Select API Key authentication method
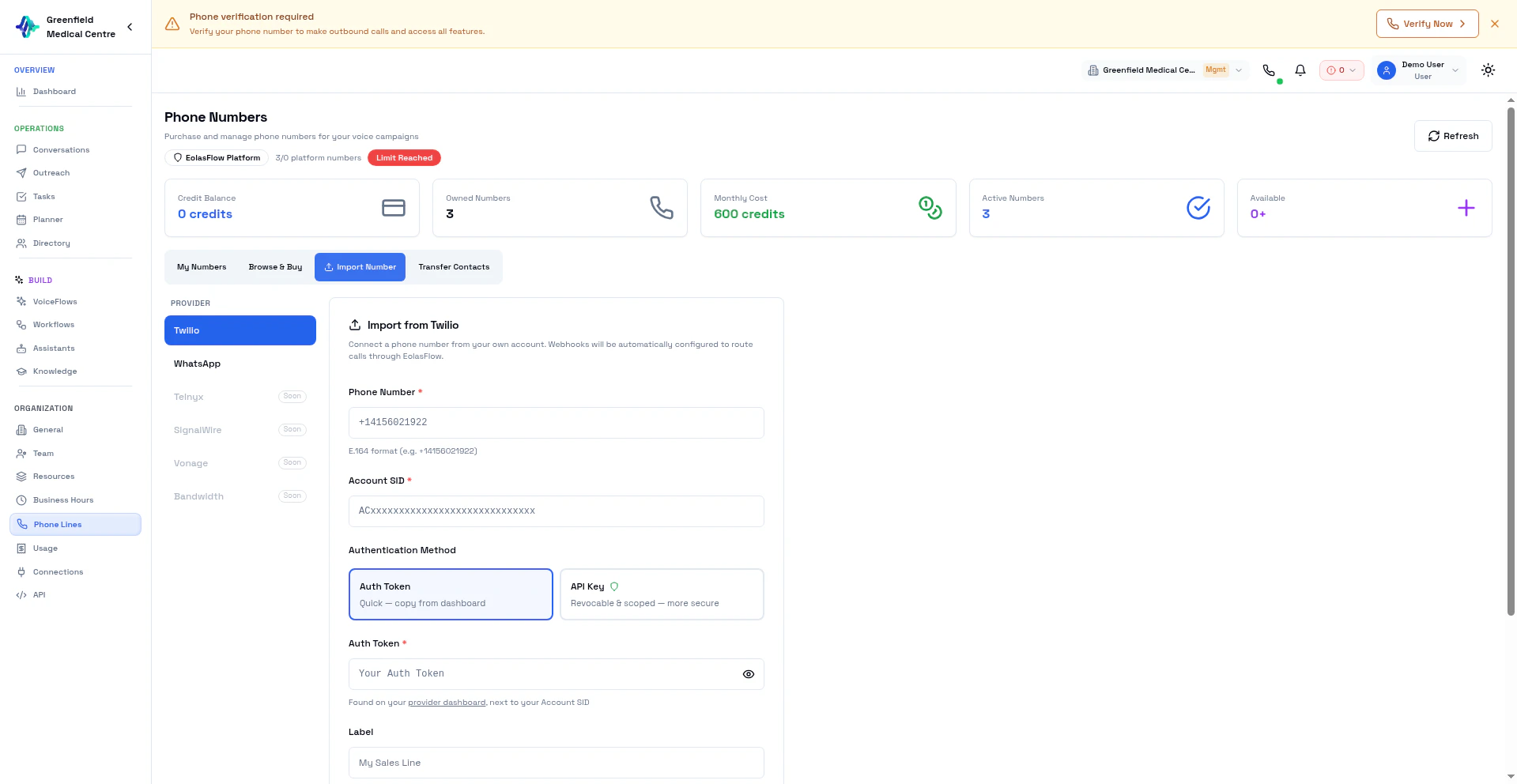This screenshot has width=1517, height=784. [x=662, y=594]
